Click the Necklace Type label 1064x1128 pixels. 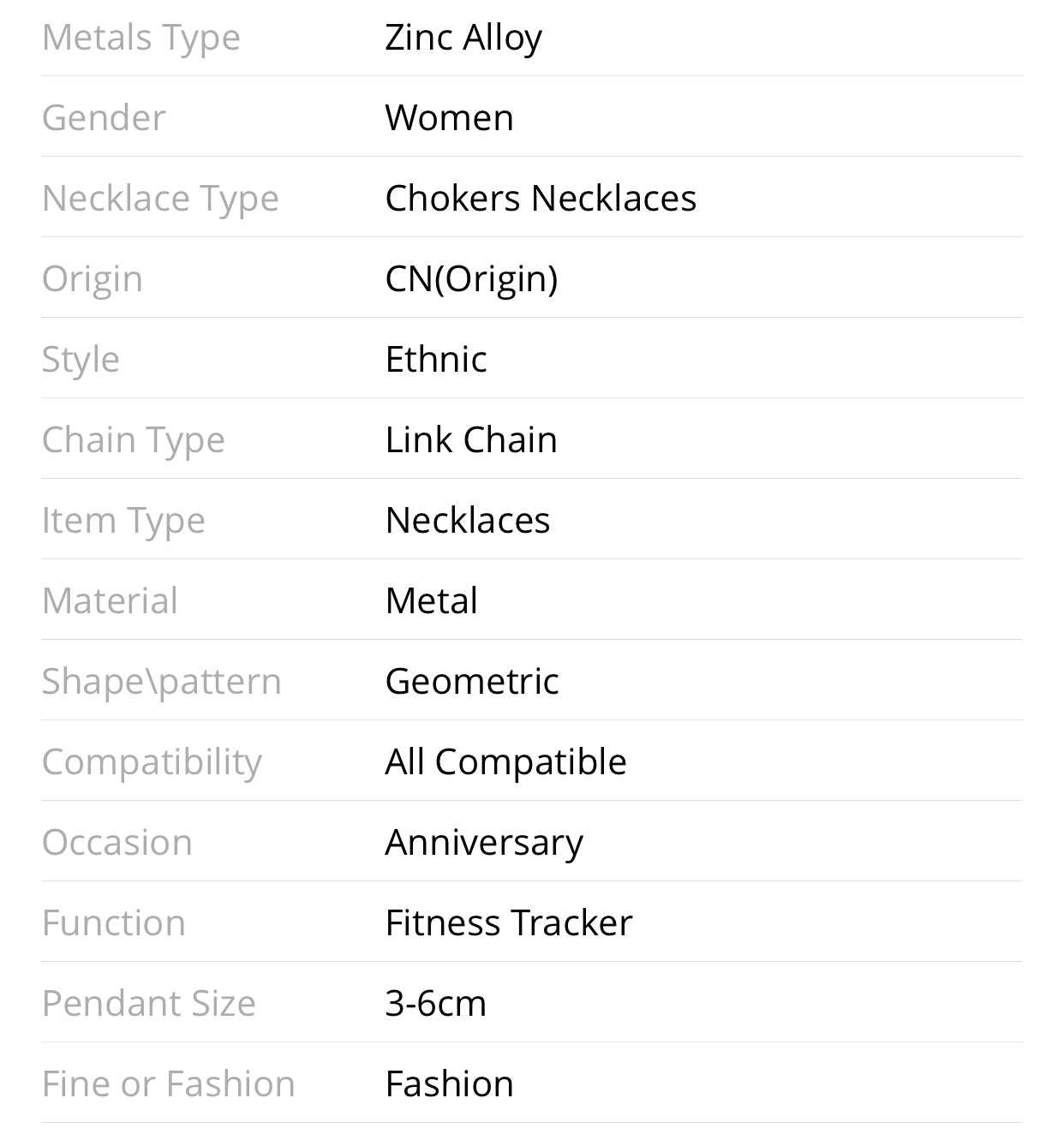160,199
